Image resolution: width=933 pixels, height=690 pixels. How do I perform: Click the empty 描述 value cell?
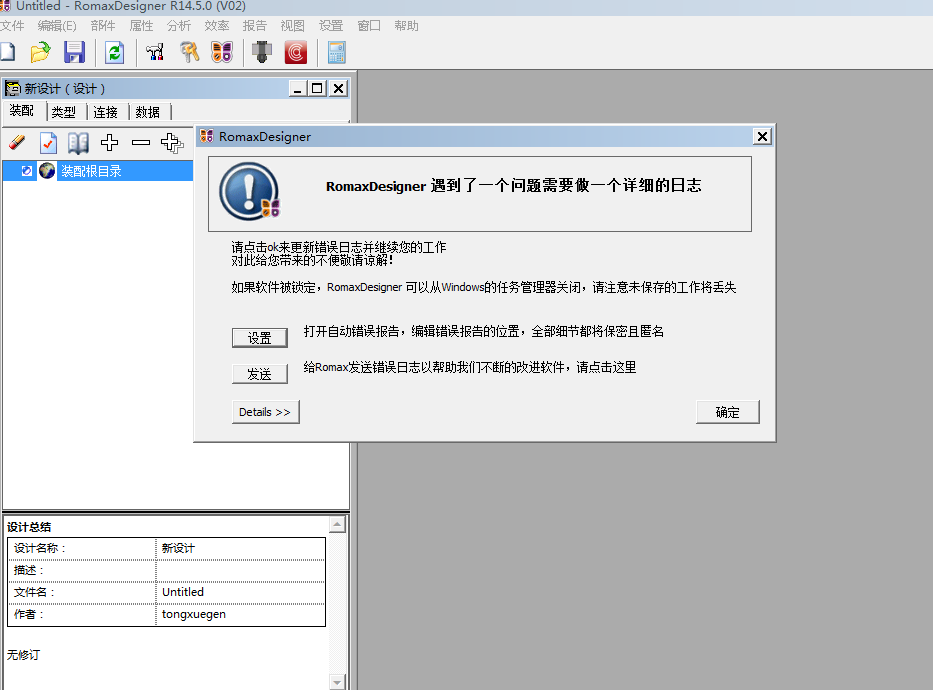pyautogui.click(x=240, y=570)
